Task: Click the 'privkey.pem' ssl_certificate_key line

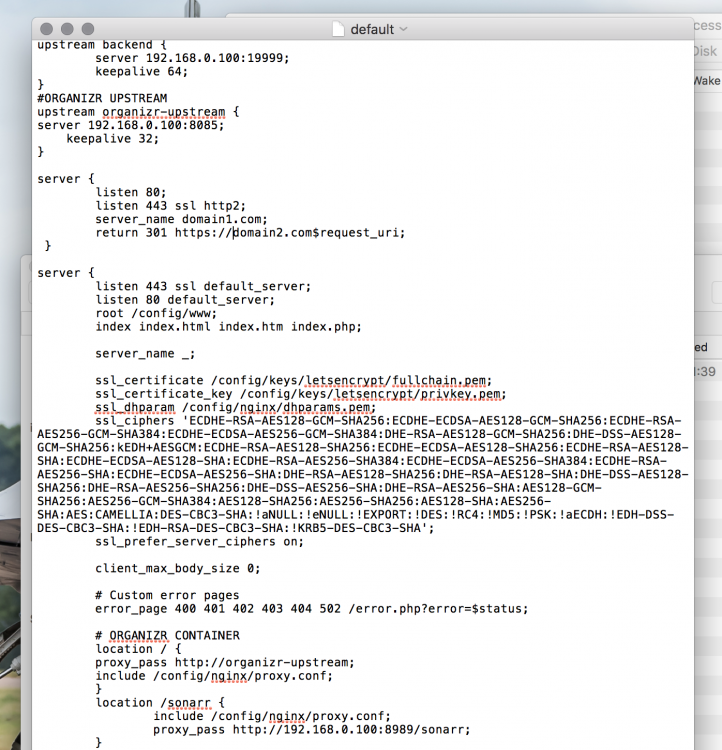Action: point(300,394)
